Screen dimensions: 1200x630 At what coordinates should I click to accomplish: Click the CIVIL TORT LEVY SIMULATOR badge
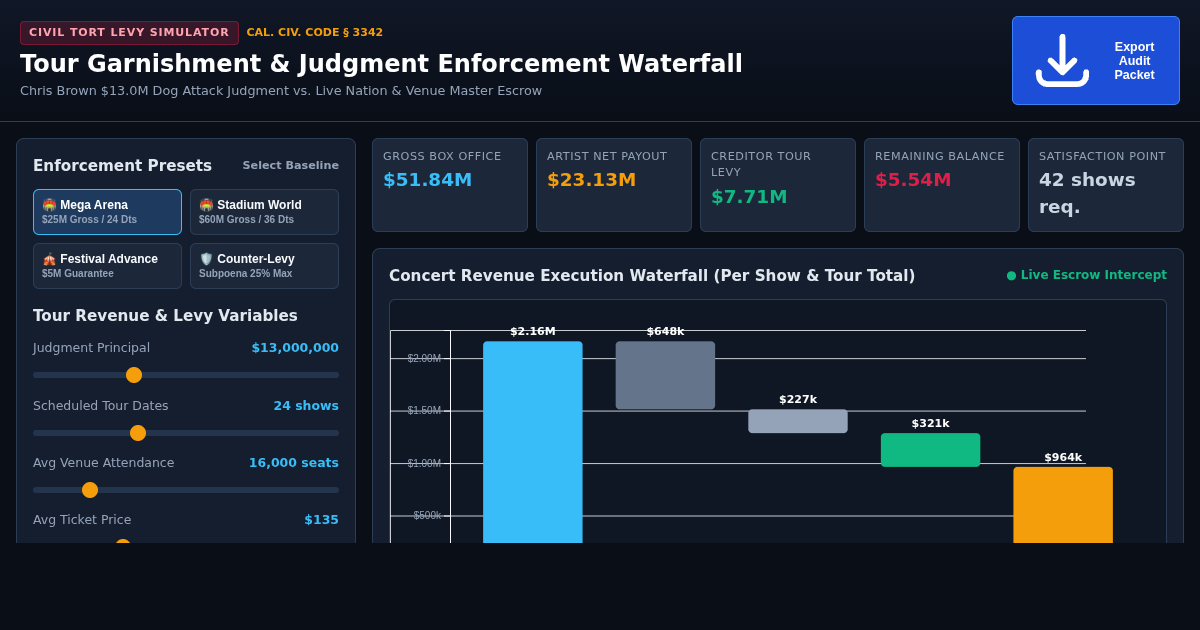coord(129,33)
